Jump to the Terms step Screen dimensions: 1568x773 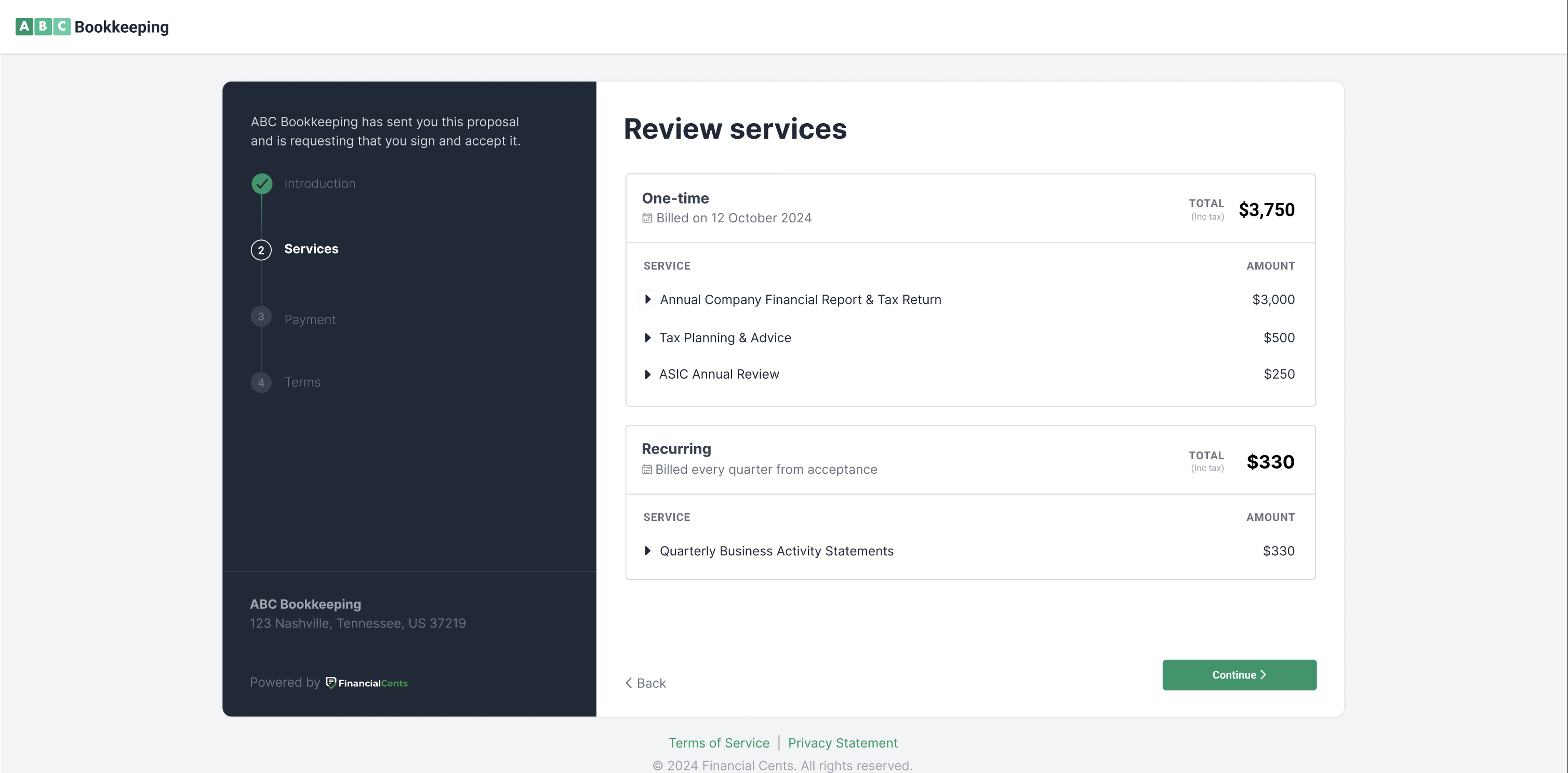302,382
